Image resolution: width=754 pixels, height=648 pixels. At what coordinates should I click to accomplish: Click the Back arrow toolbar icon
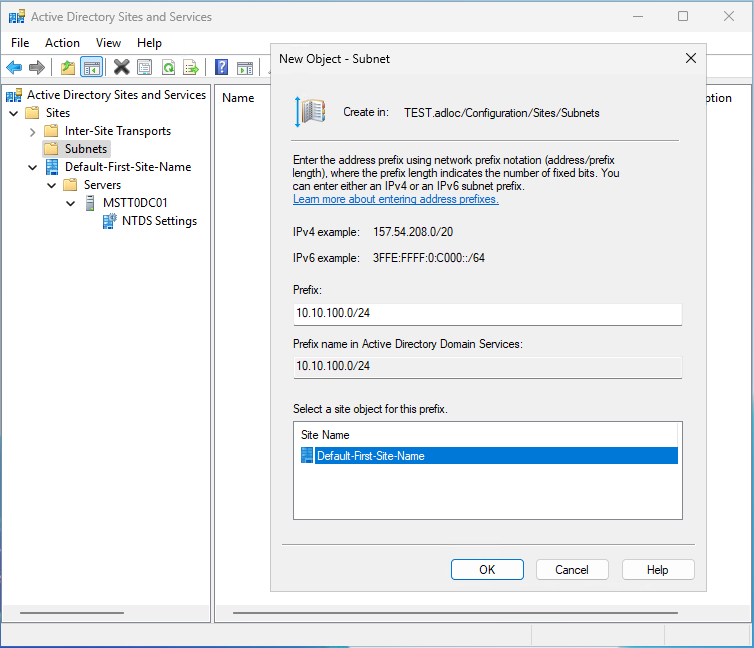point(14,67)
